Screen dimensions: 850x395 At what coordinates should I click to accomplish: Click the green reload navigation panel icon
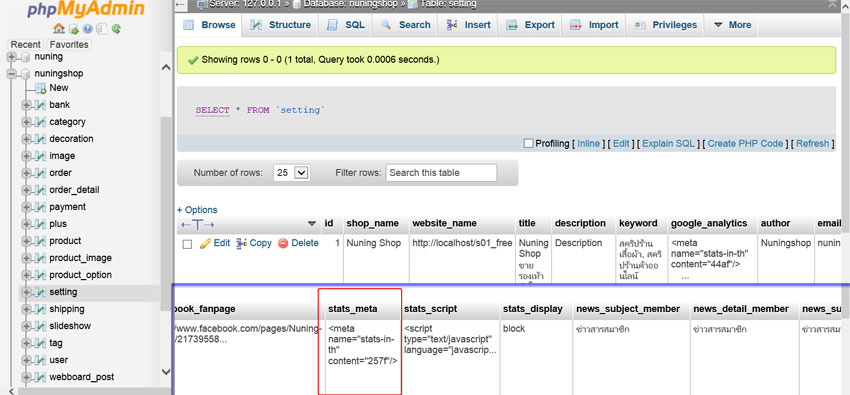tap(116, 29)
